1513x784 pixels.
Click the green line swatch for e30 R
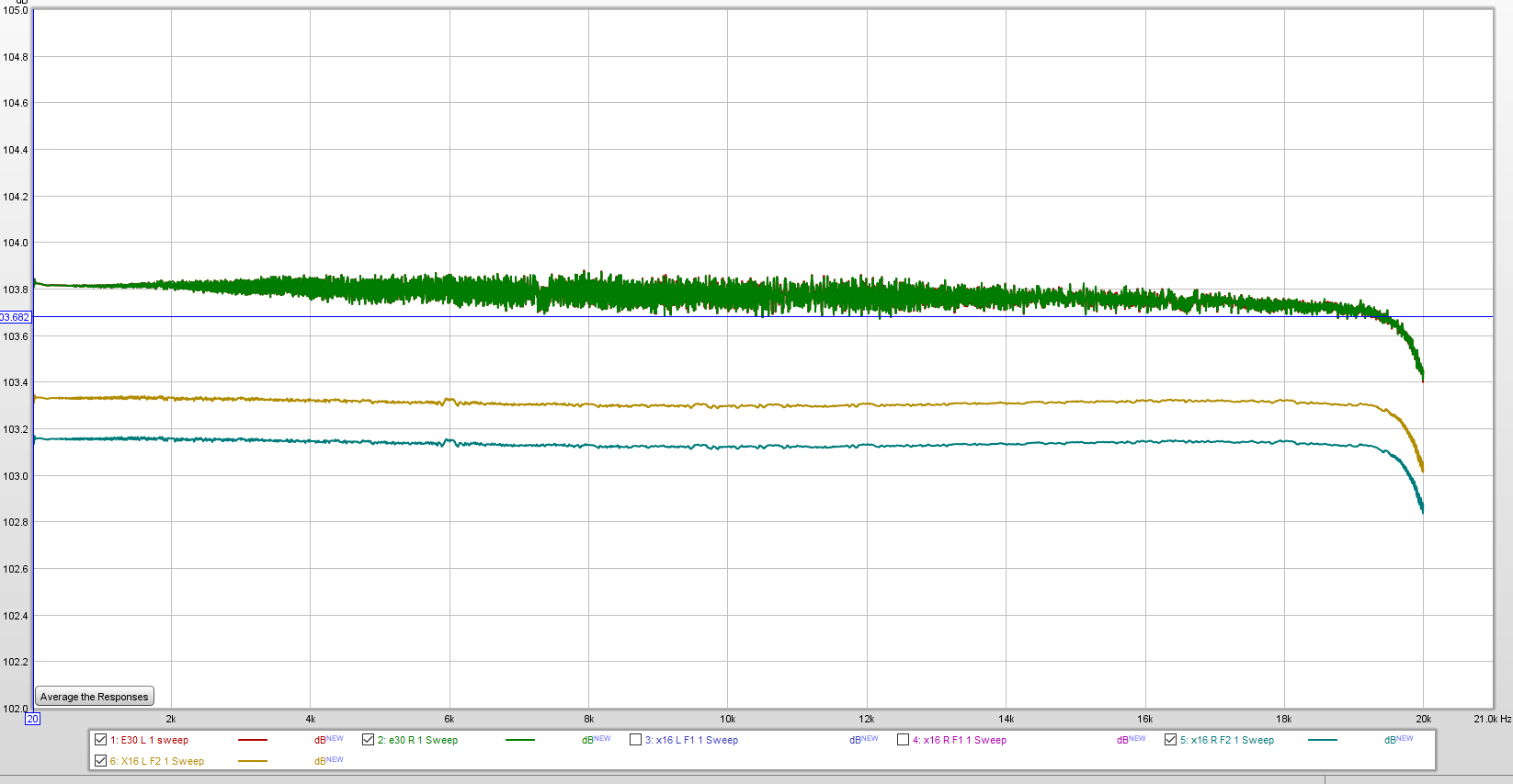pos(520,740)
